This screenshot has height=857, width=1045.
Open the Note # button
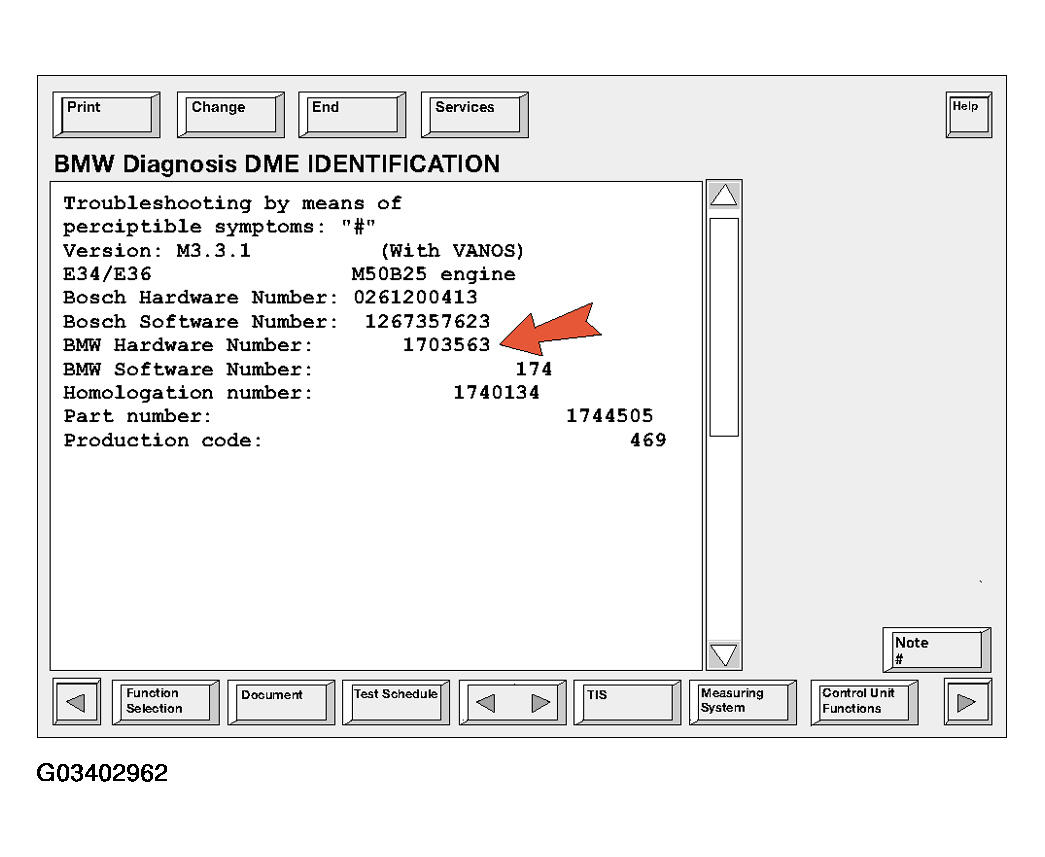point(936,650)
